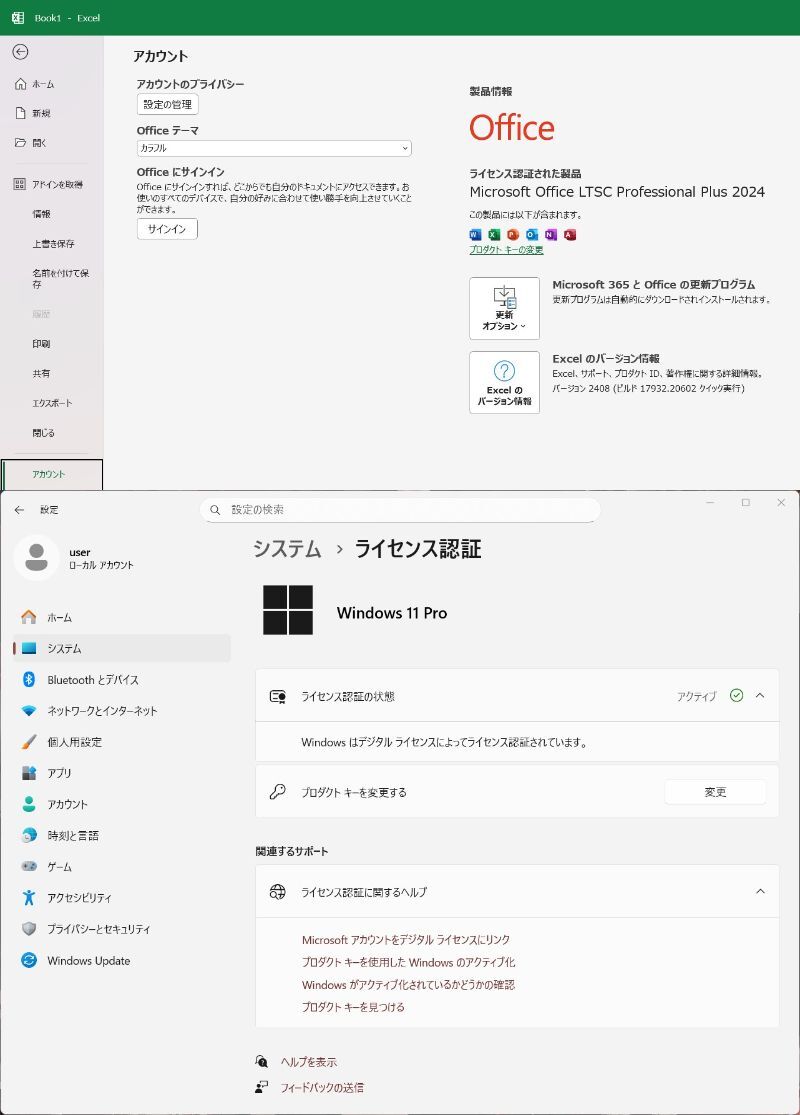
Task: Open 時刻と言語 settings
Action: pos(122,836)
